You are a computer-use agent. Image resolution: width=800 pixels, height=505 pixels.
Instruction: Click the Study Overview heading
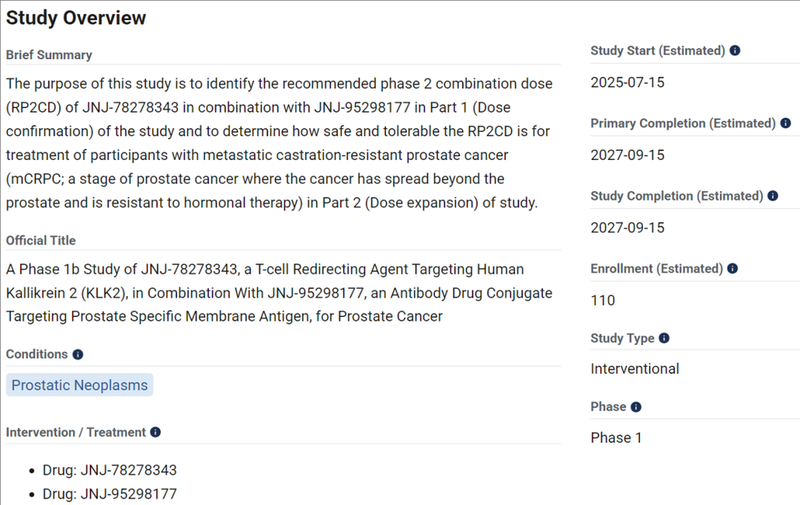[76, 18]
